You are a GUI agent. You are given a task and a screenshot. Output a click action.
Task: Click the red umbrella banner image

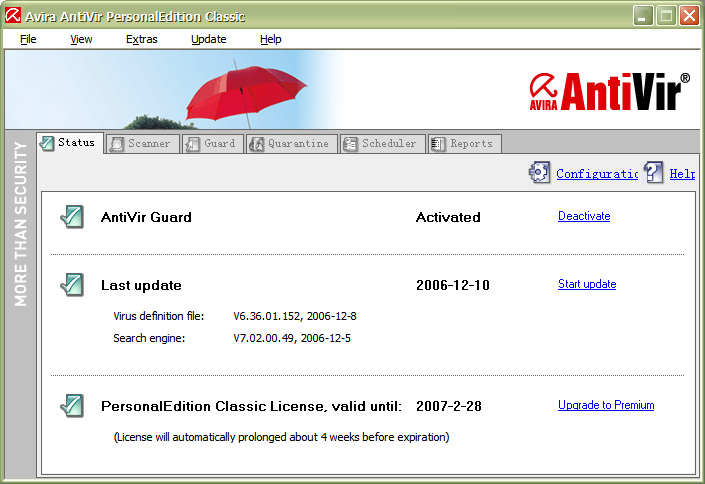[x=247, y=94]
